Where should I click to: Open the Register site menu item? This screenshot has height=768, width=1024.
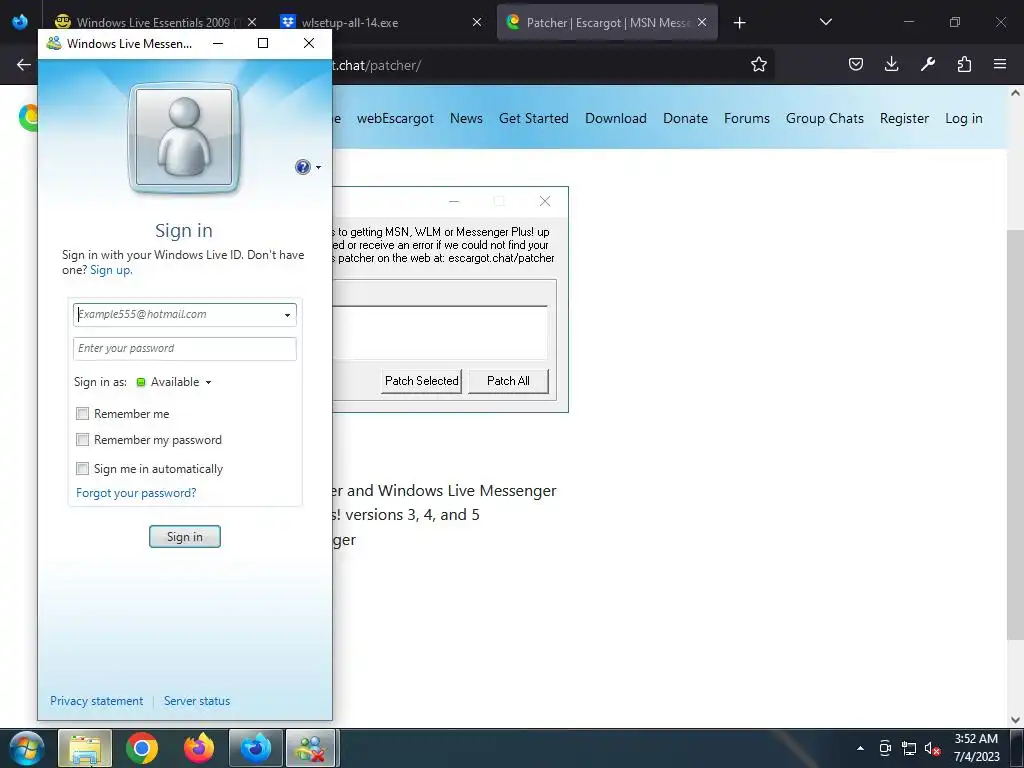(904, 118)
